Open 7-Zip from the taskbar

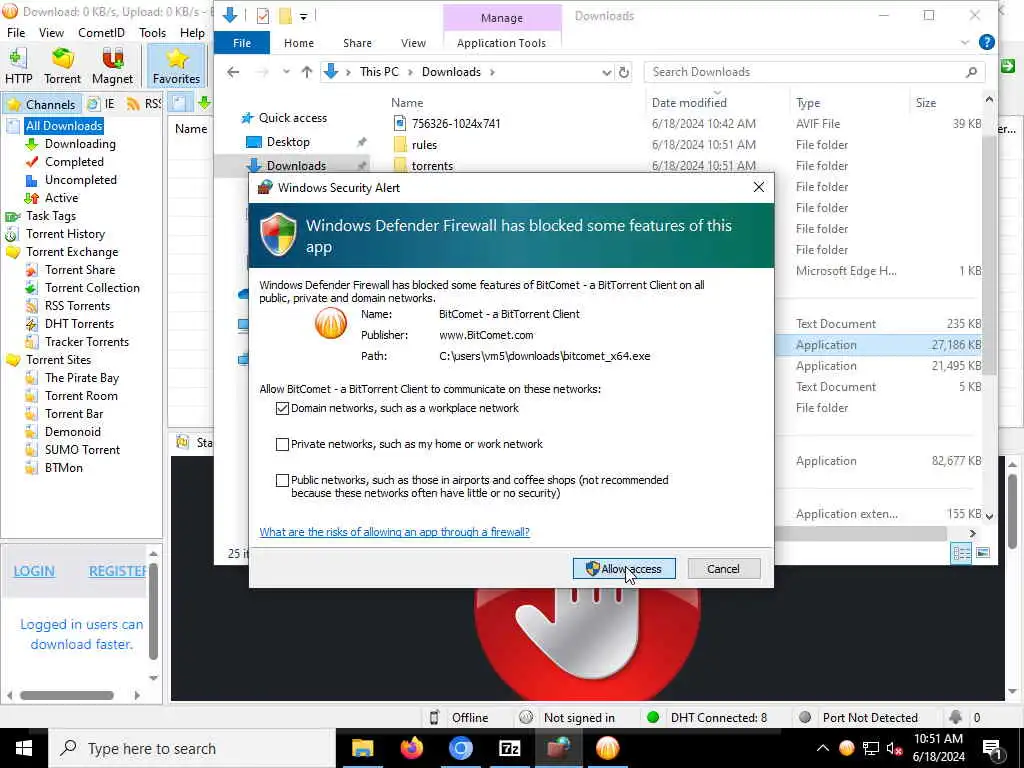[509, 748]
